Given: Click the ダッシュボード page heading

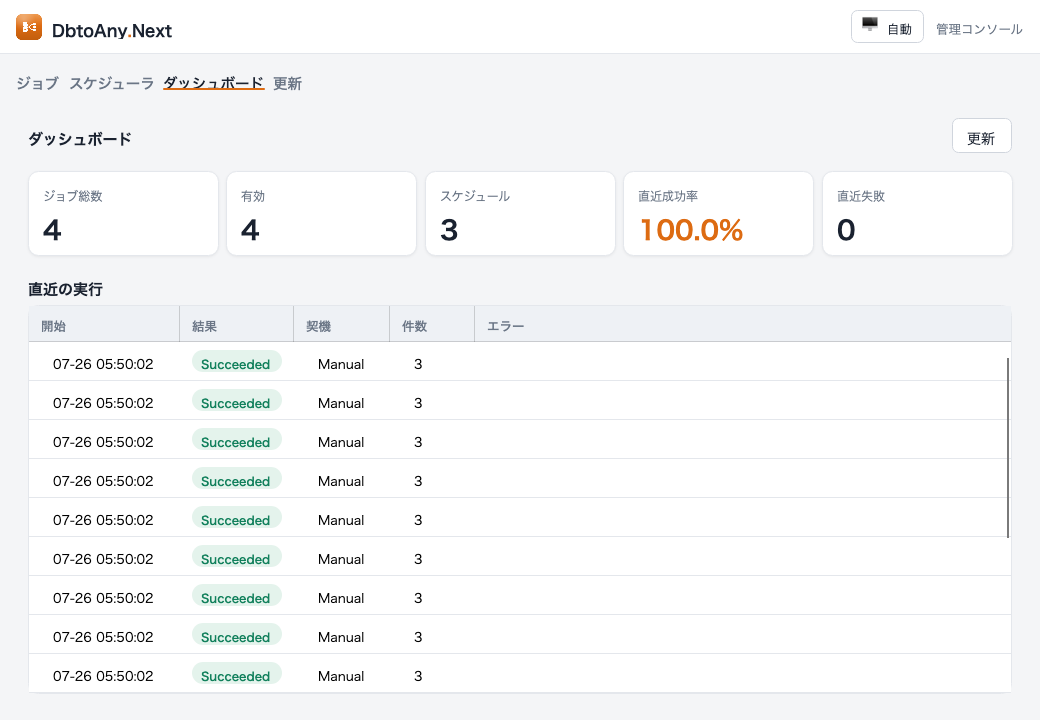Looking at the screenshot, I should point(80,139).
